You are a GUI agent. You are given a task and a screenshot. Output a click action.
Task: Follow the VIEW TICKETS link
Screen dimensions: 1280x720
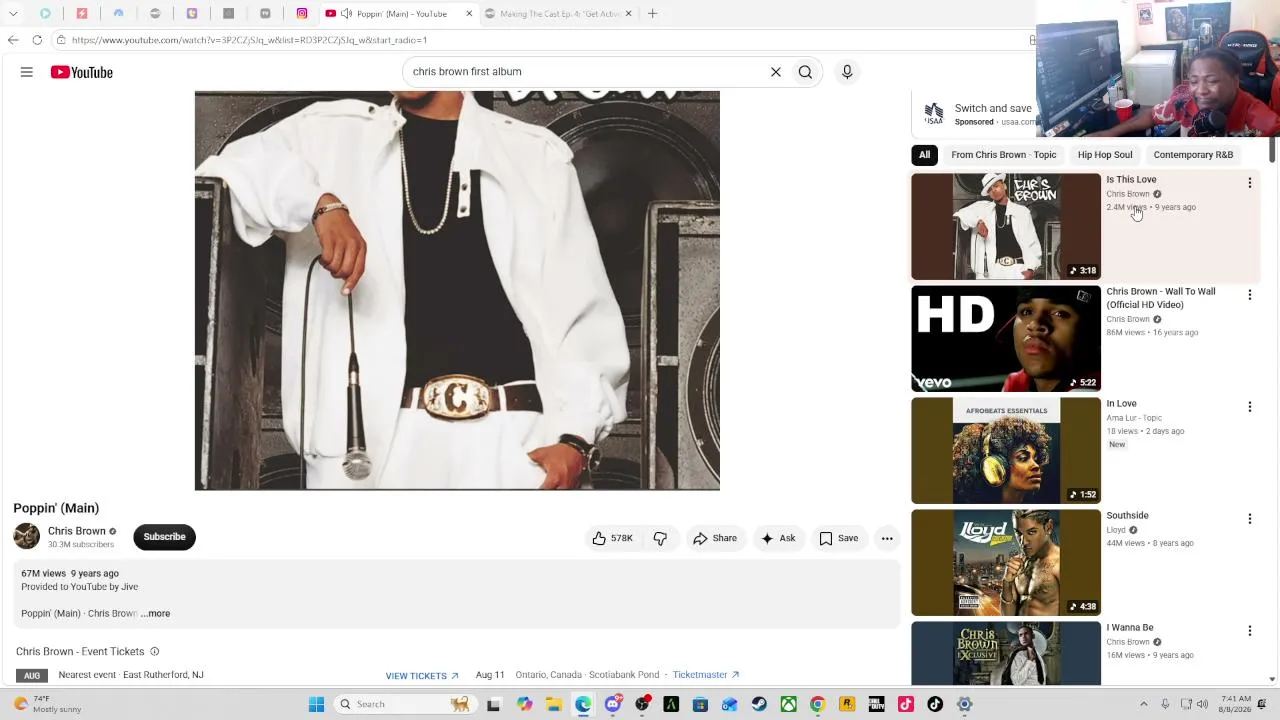tap(422, 676)
